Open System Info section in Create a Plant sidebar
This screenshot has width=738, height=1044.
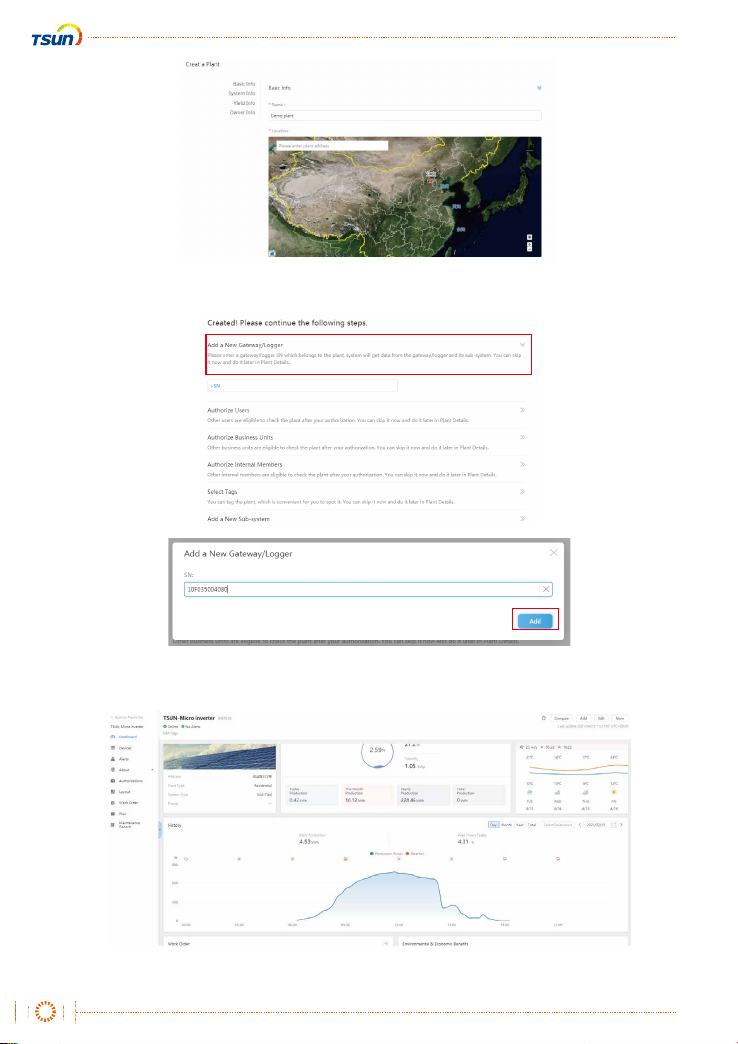[242, 93]
